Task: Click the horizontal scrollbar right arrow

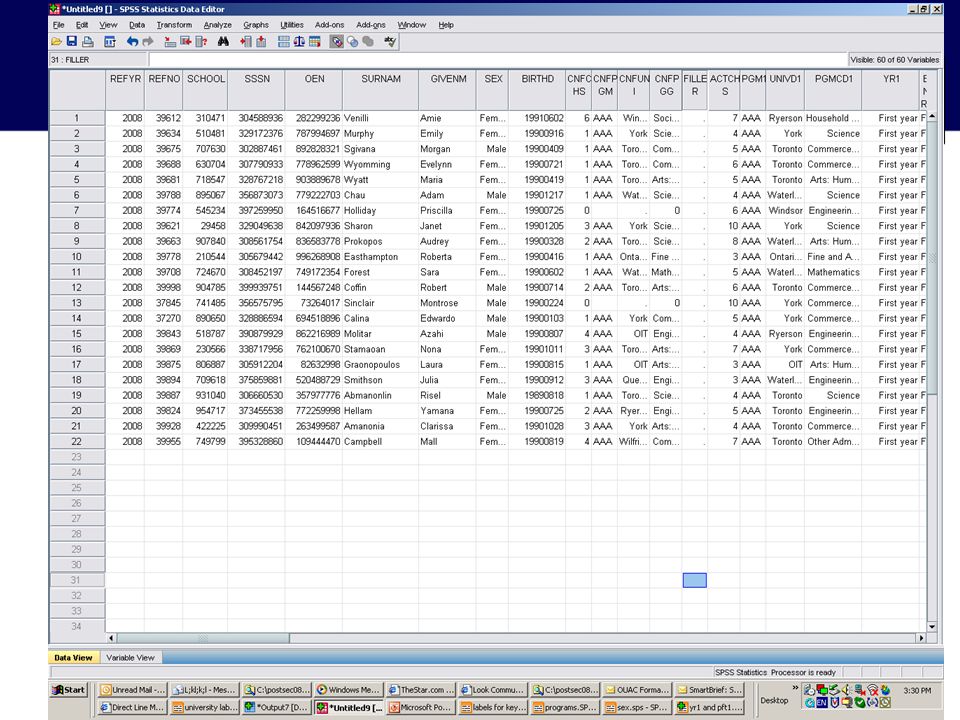Action: point(921,638)
